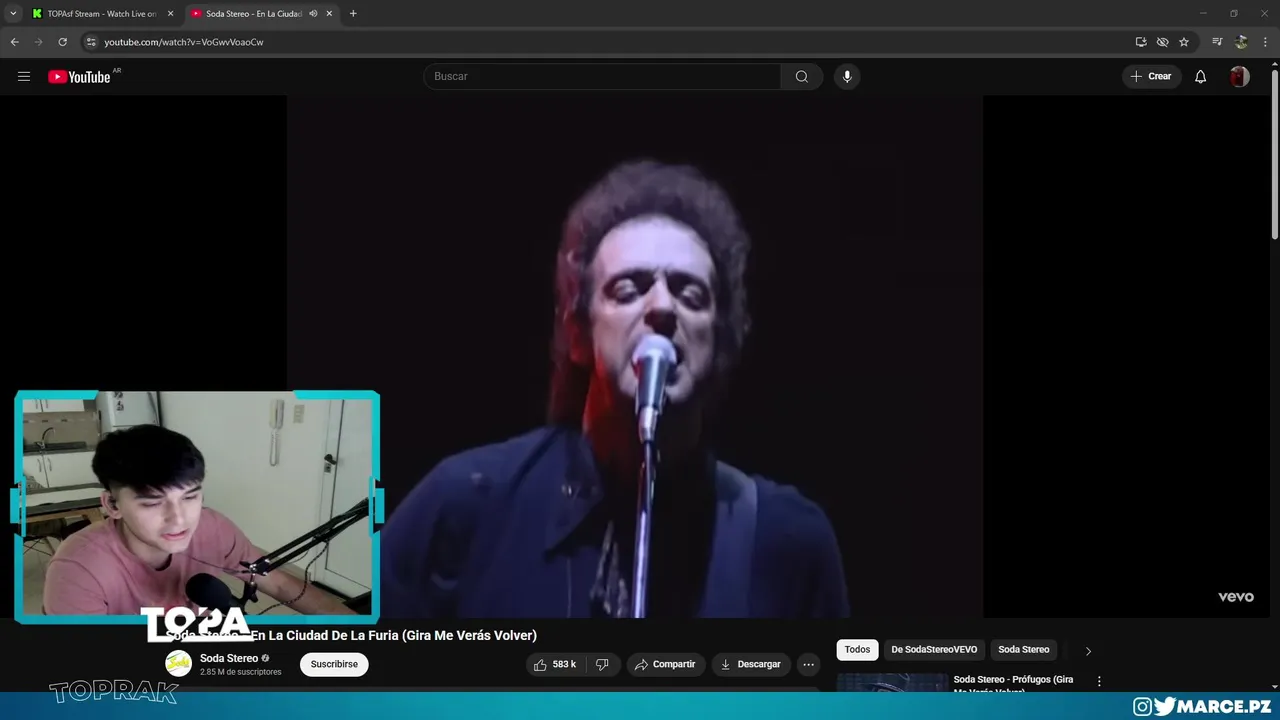Open more actions three-dot menu under video
This screenshot has height=720, width=1280.
pos(809,664)
